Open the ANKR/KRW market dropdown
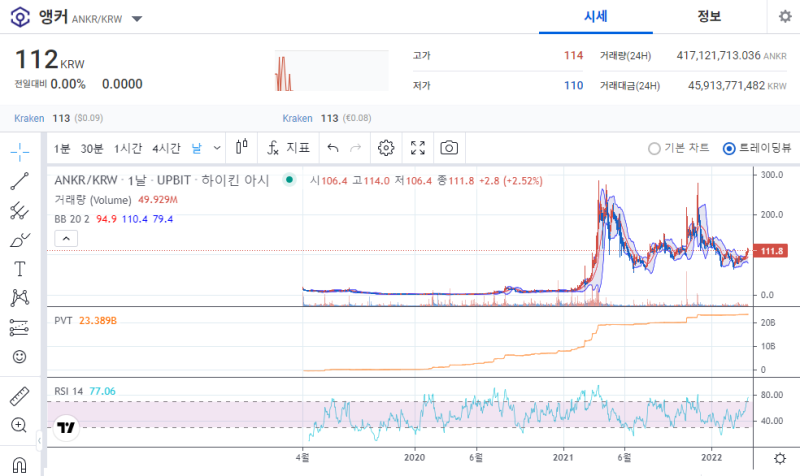Image resolution: width=800 pixels, height=476 pixels. pos(137,19)
